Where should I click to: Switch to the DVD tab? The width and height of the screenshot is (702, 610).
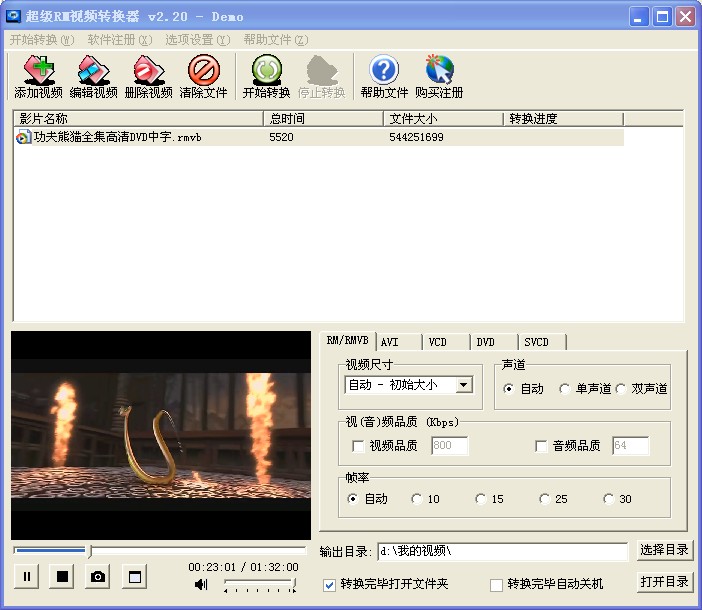pyautogui.click(x=494, y=342)
